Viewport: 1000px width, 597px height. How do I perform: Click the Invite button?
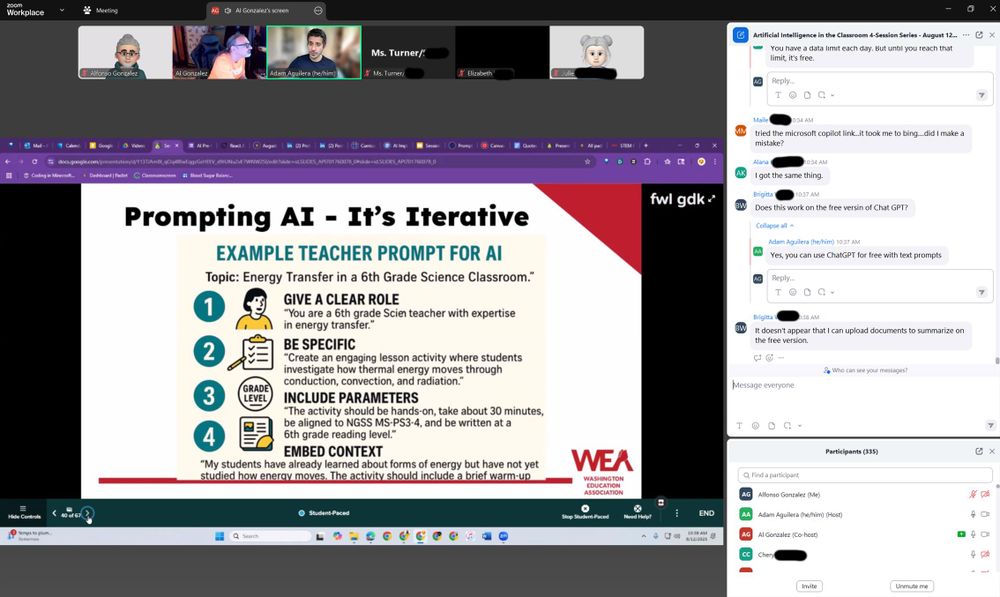point(809,586)
